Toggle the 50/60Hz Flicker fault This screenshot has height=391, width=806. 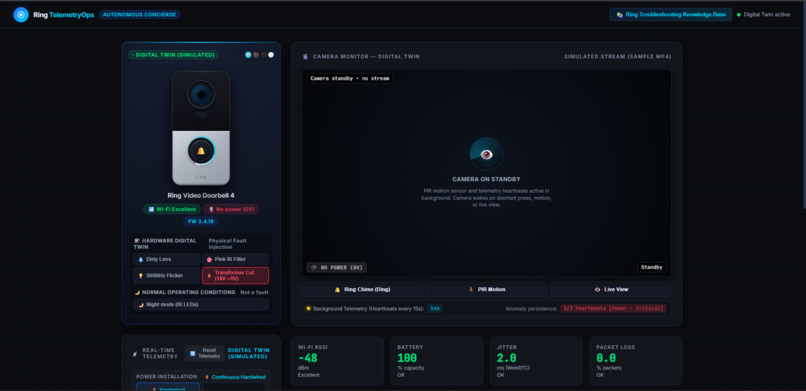coord(167,275)
